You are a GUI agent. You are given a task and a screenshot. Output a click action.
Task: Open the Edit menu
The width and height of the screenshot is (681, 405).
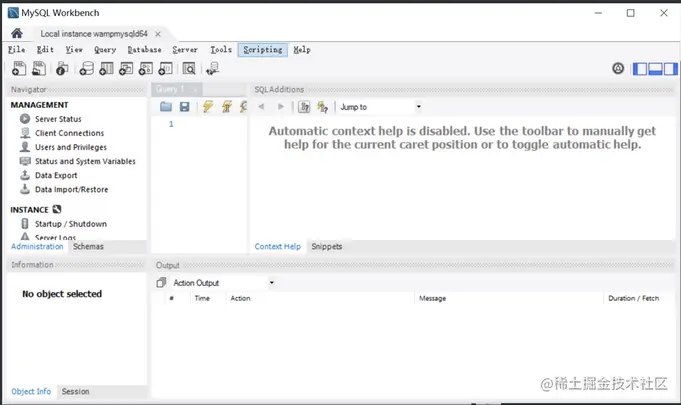pyautogui.click(x=45, y=49)
